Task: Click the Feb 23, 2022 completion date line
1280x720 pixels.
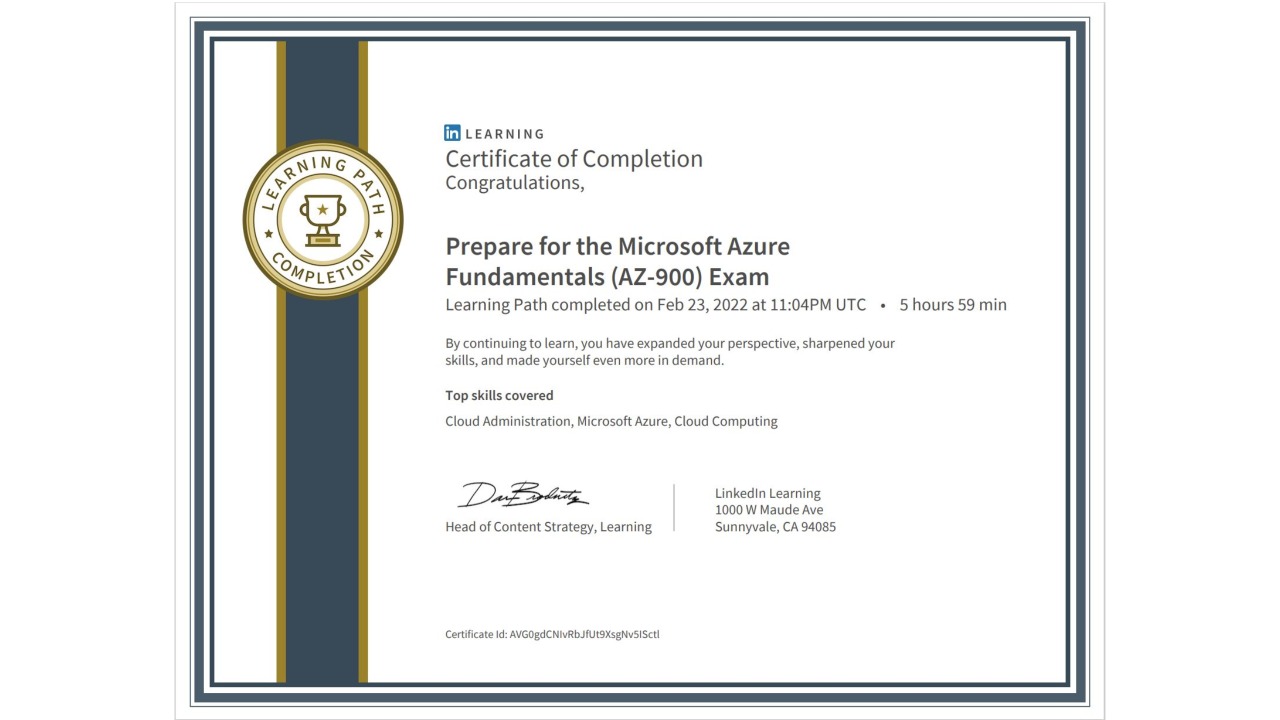Action: tap(655, 305)
